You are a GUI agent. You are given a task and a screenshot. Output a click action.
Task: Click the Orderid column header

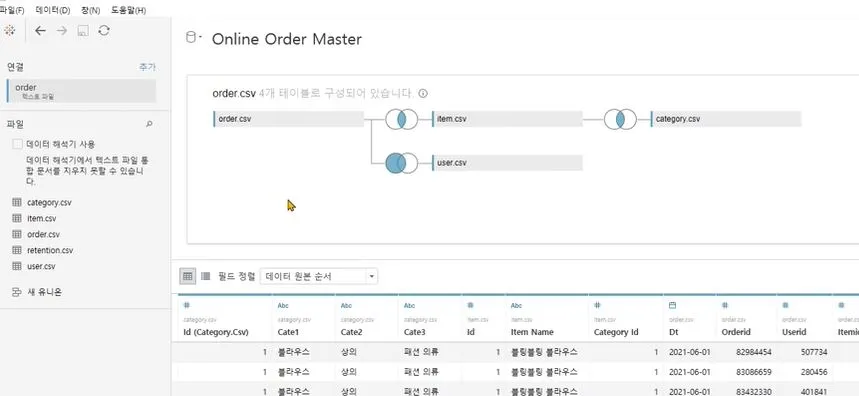[x=736, y=332]
